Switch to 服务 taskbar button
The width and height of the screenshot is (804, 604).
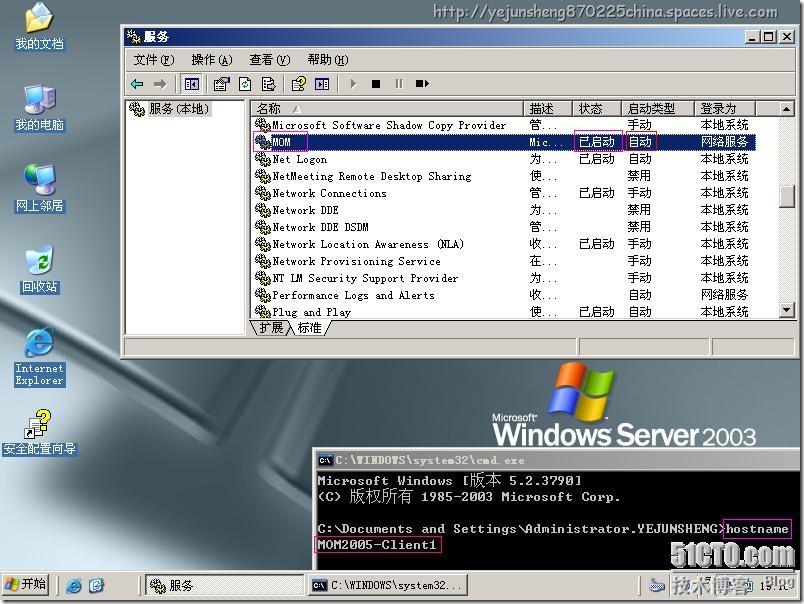[x=225, y=585]
